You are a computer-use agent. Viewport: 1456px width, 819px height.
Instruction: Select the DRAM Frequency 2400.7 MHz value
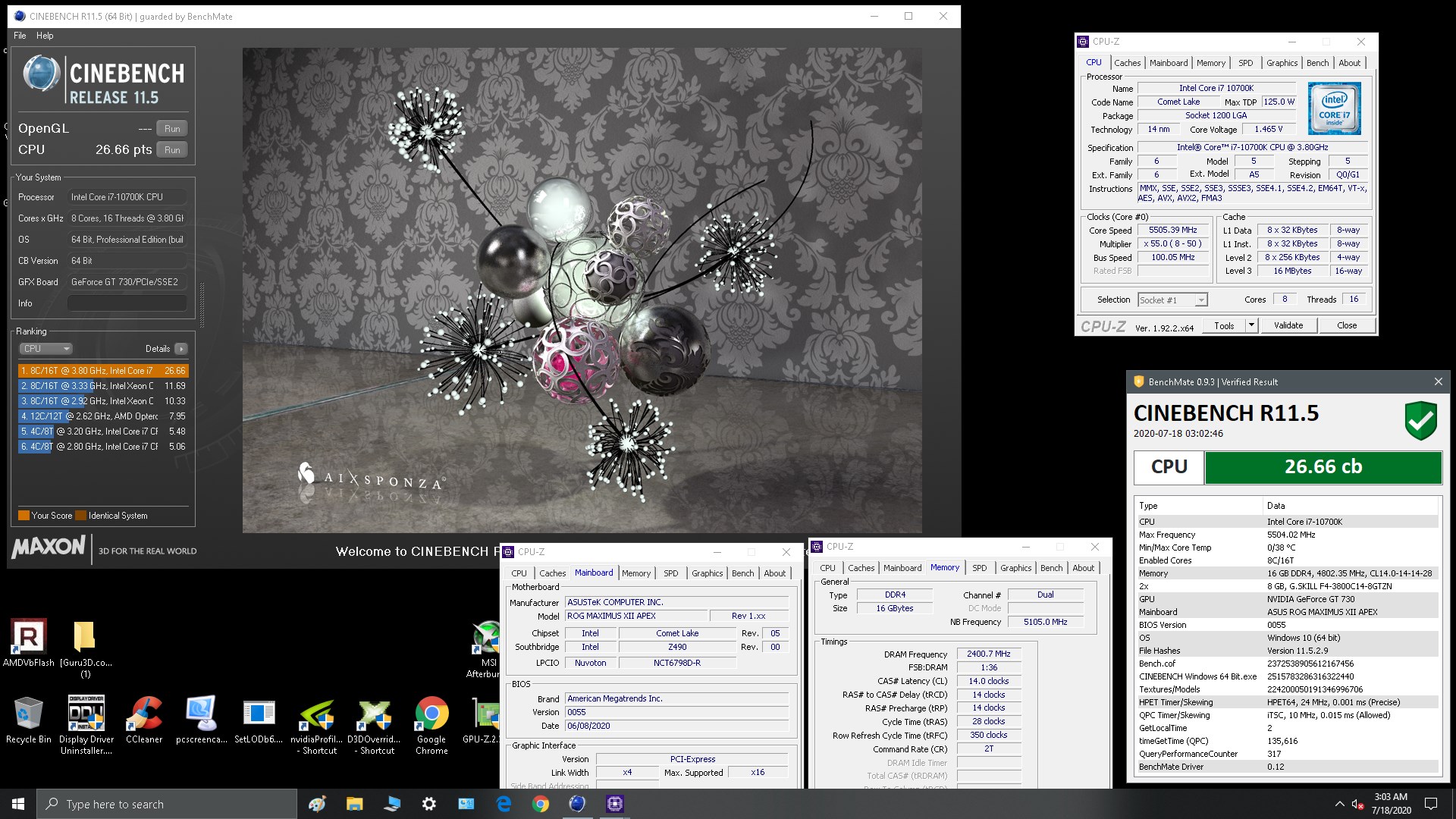988,654
